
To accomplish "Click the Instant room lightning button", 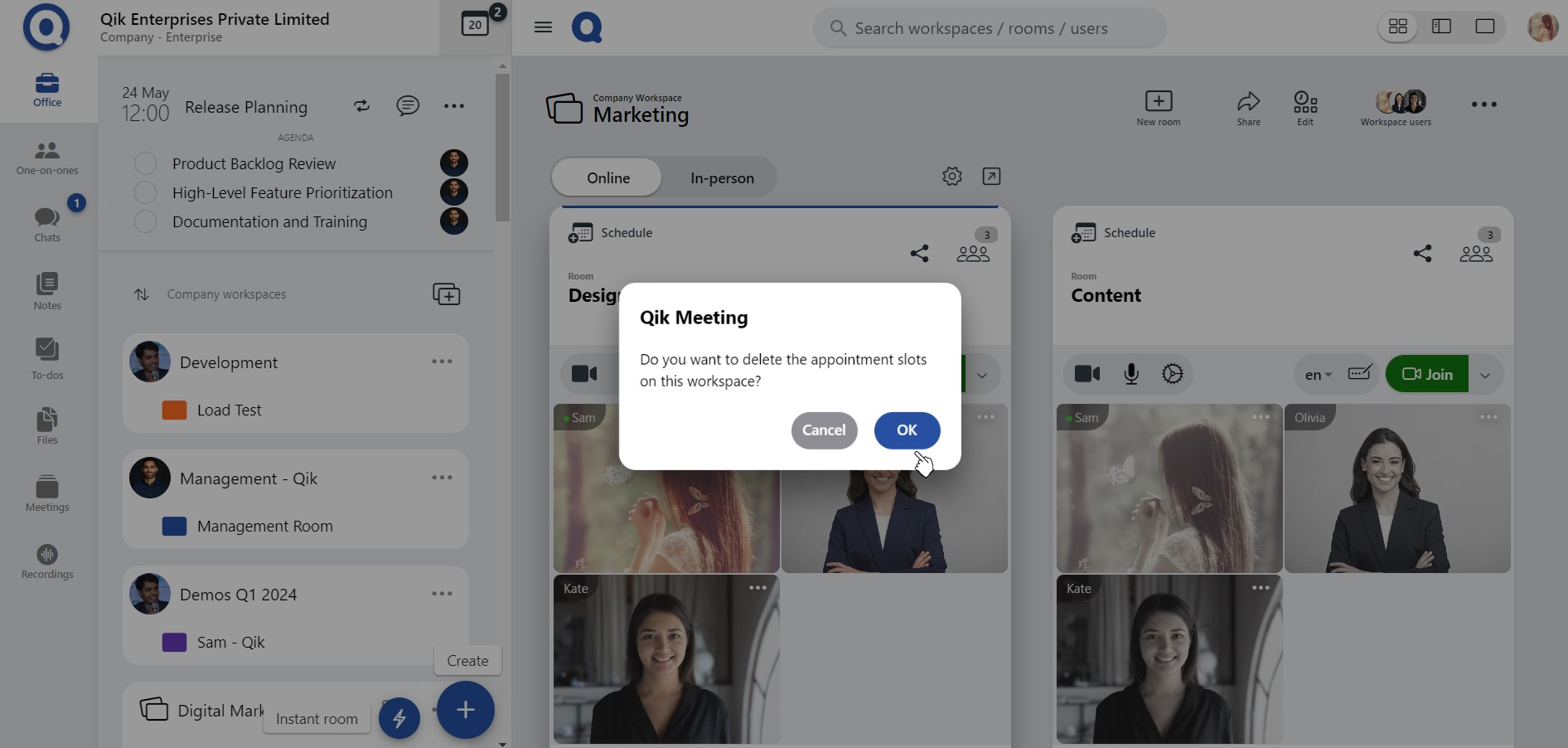I will pyautogui.click(x=399, y=718).
